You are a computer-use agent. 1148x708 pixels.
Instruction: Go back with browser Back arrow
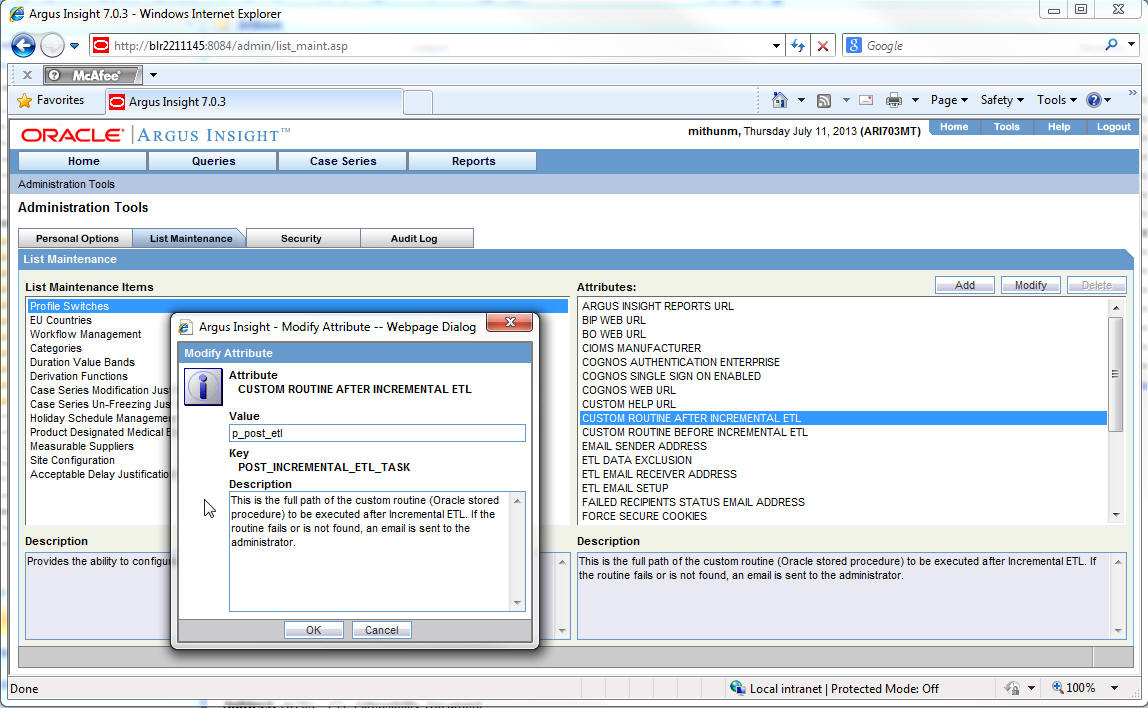[23, 45]
